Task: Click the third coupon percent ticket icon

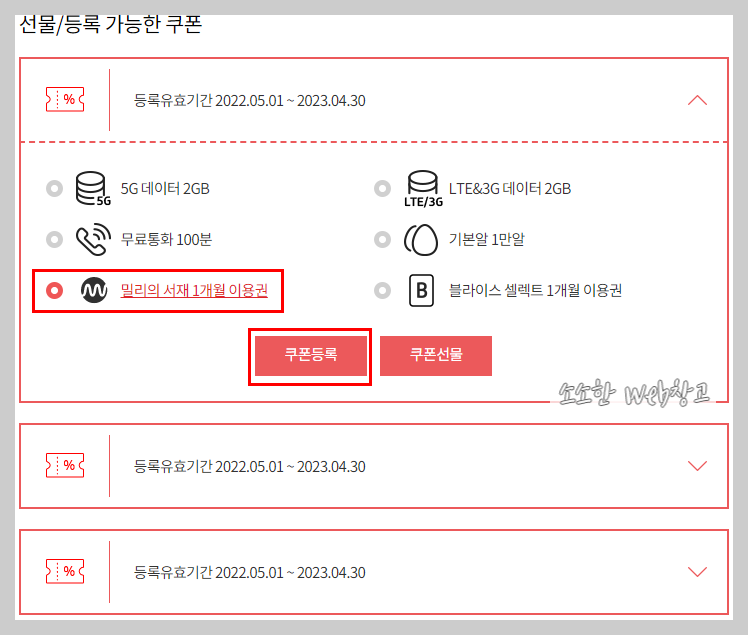Action: [65, 571]
